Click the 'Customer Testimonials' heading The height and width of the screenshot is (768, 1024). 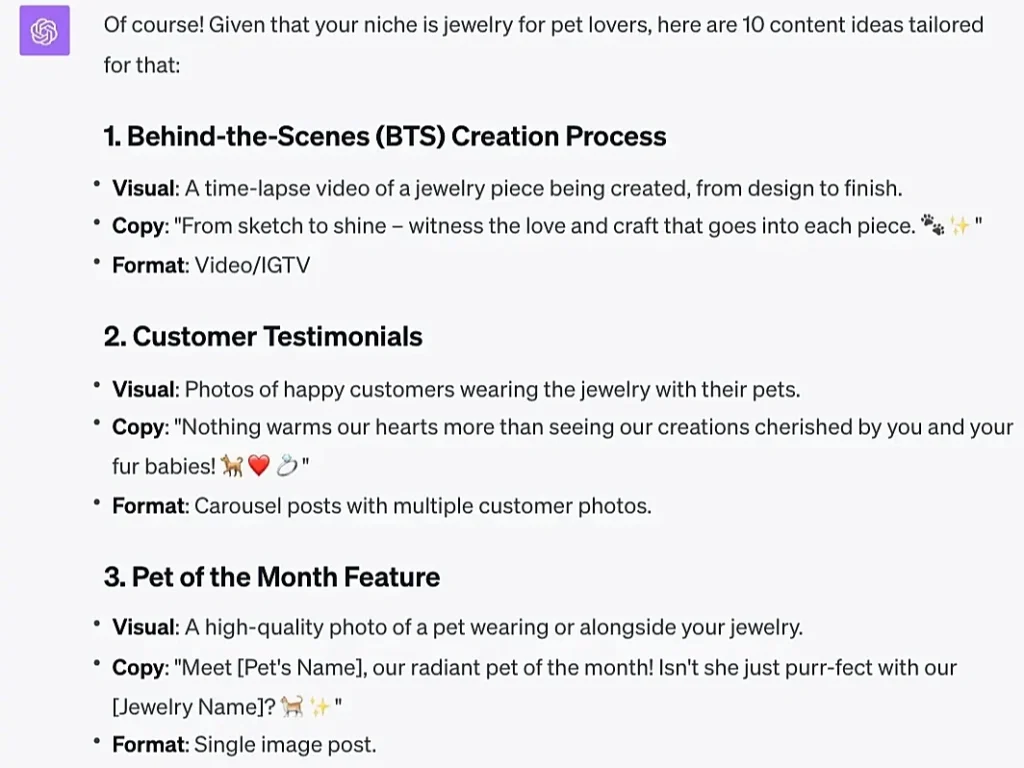pos(263,336)
